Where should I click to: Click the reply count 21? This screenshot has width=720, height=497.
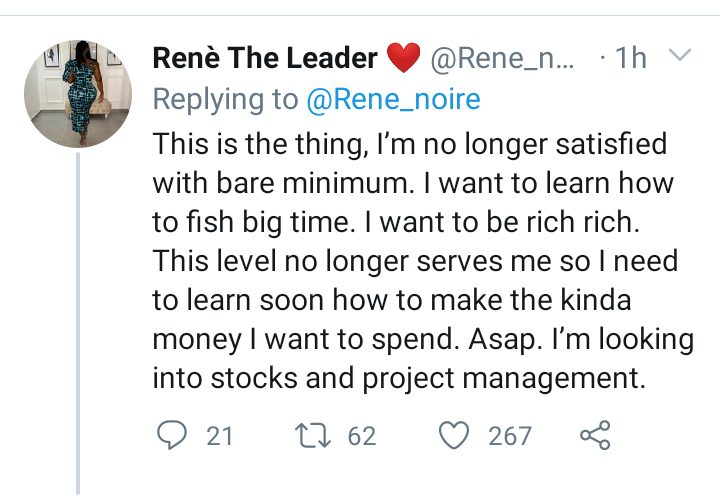pyautogui.click(x=220, y=436)
